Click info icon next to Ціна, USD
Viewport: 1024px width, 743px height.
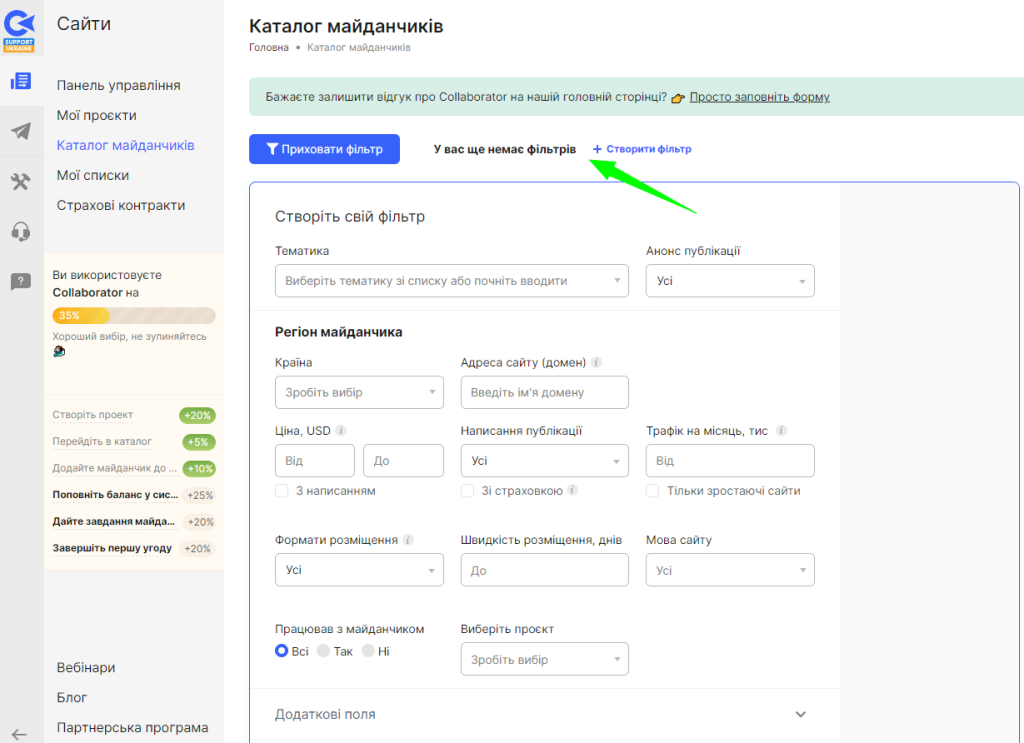click(341, 431)
